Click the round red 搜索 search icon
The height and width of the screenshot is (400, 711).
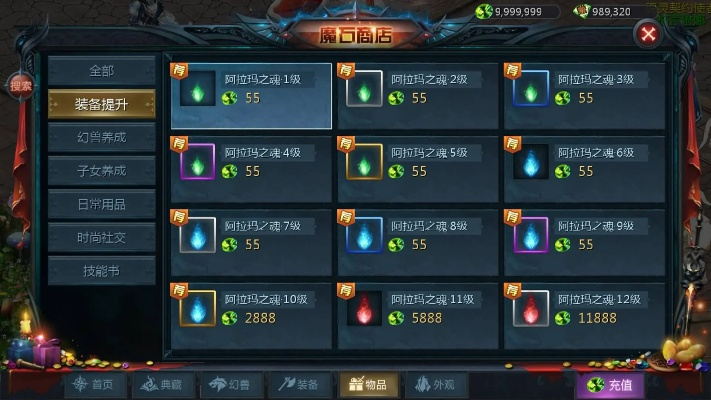point(21,86)
